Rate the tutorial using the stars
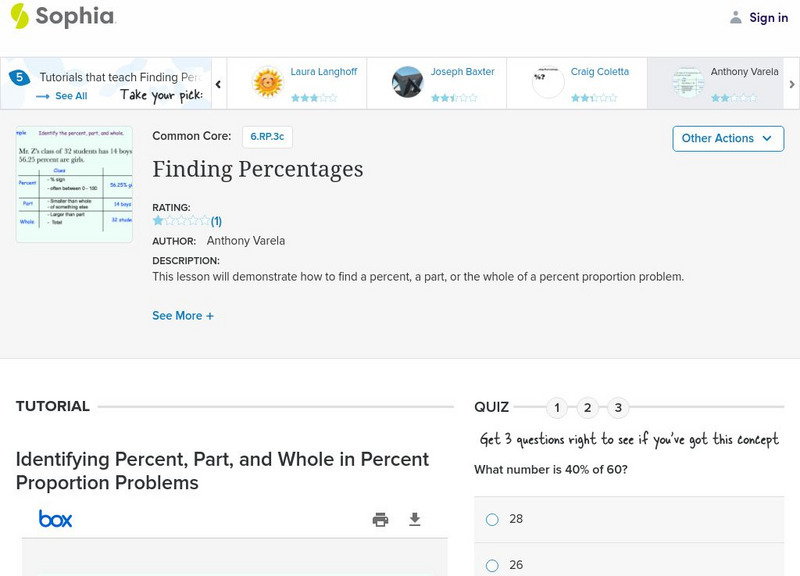The image size is (800, 576). (x=181, y=221)
